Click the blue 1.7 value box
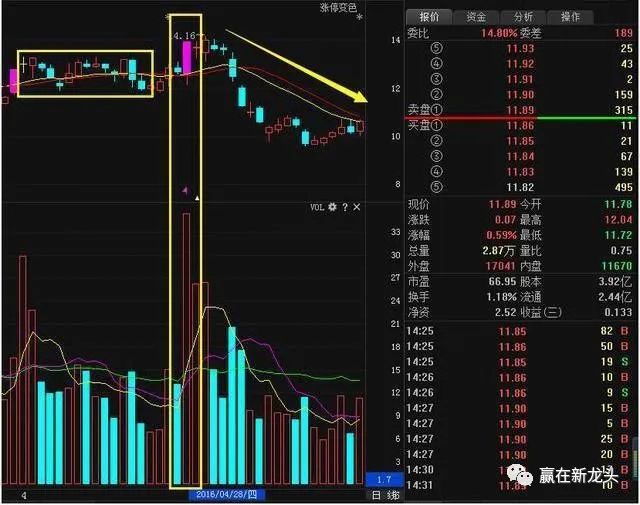This screenshot has width=640, height=505. (x=384, y=479)
